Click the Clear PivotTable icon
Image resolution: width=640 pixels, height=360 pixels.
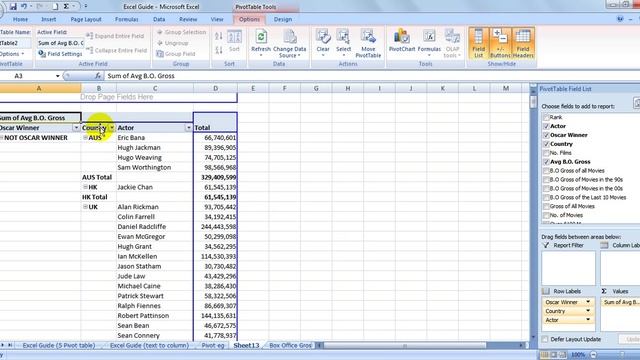323,43
